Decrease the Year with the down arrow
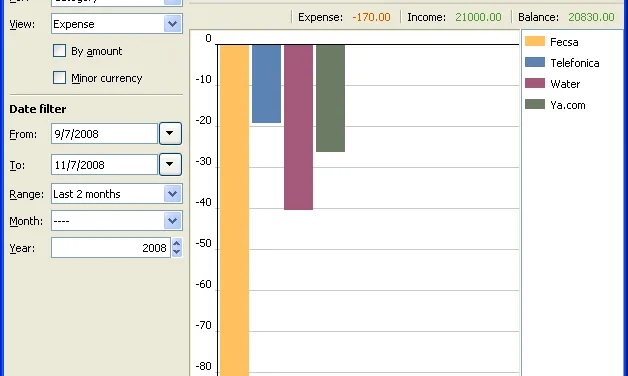Screen dimensions: 628x376 tap(177, 252)
